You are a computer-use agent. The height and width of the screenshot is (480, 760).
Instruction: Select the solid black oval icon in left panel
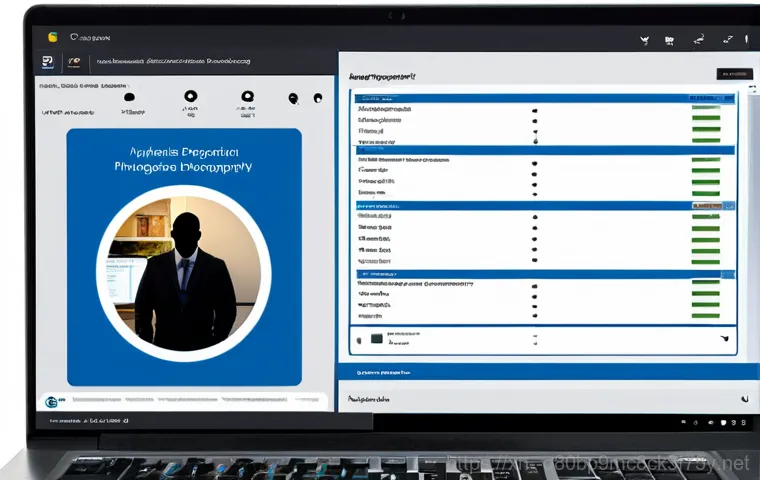coord(129,97)
